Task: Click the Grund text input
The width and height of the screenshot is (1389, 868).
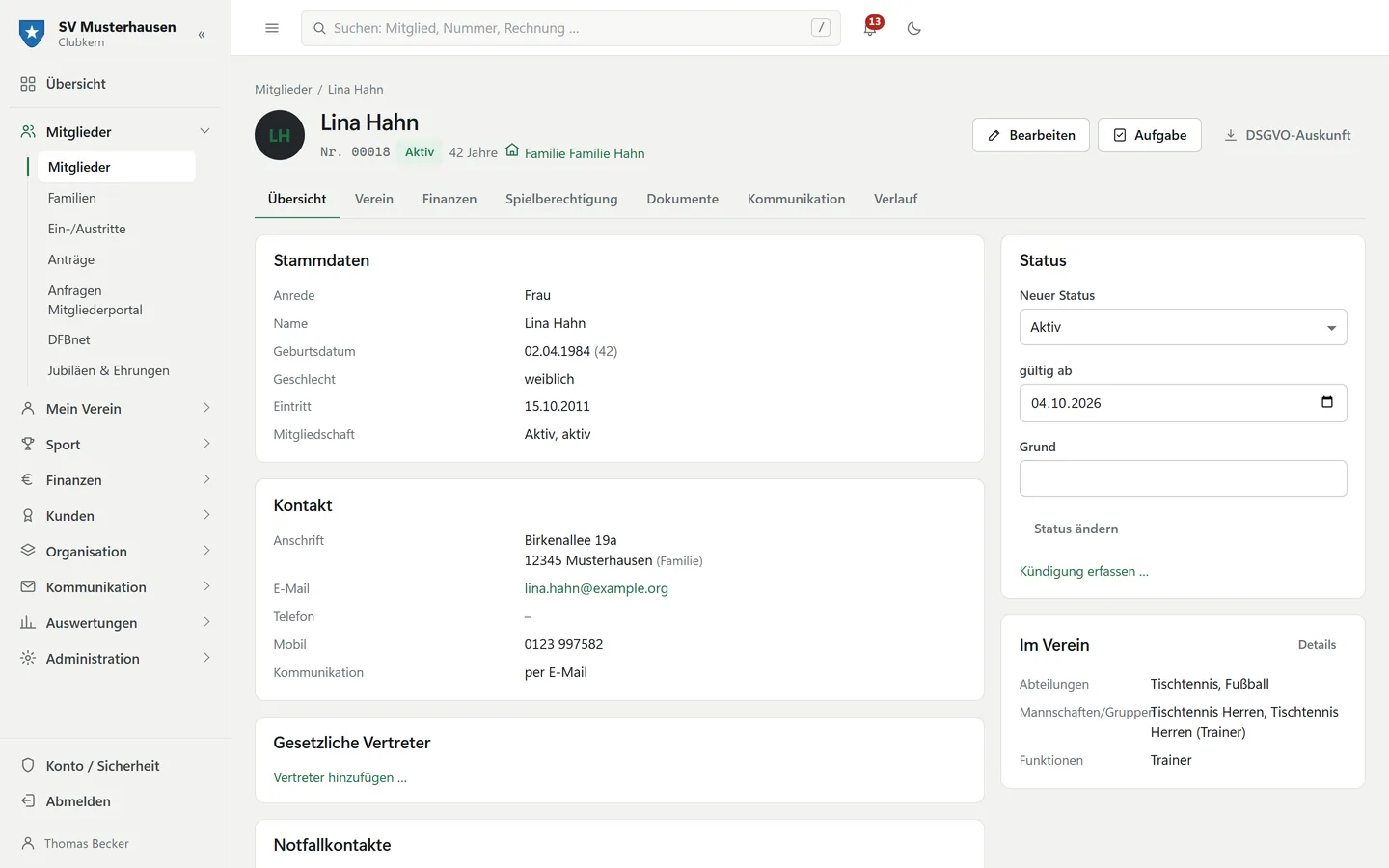Action: tap(1183, 478)
